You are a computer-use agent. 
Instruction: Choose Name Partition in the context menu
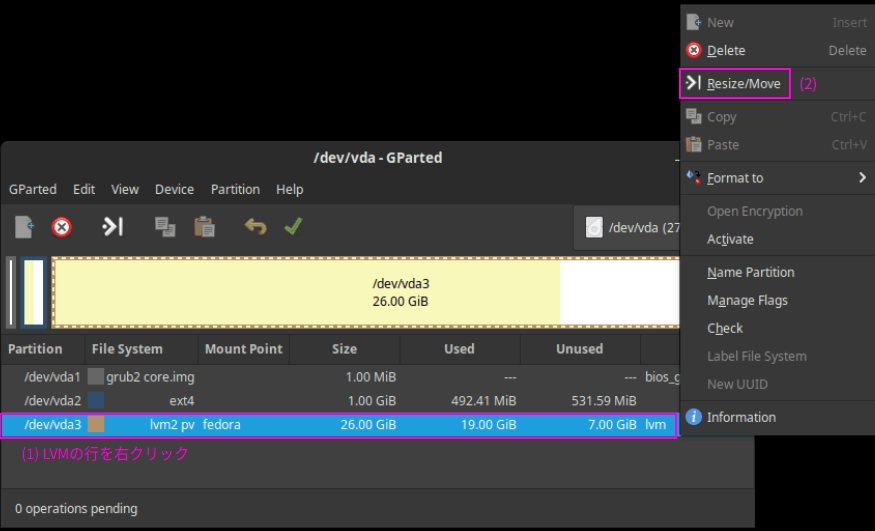point(777,273)
